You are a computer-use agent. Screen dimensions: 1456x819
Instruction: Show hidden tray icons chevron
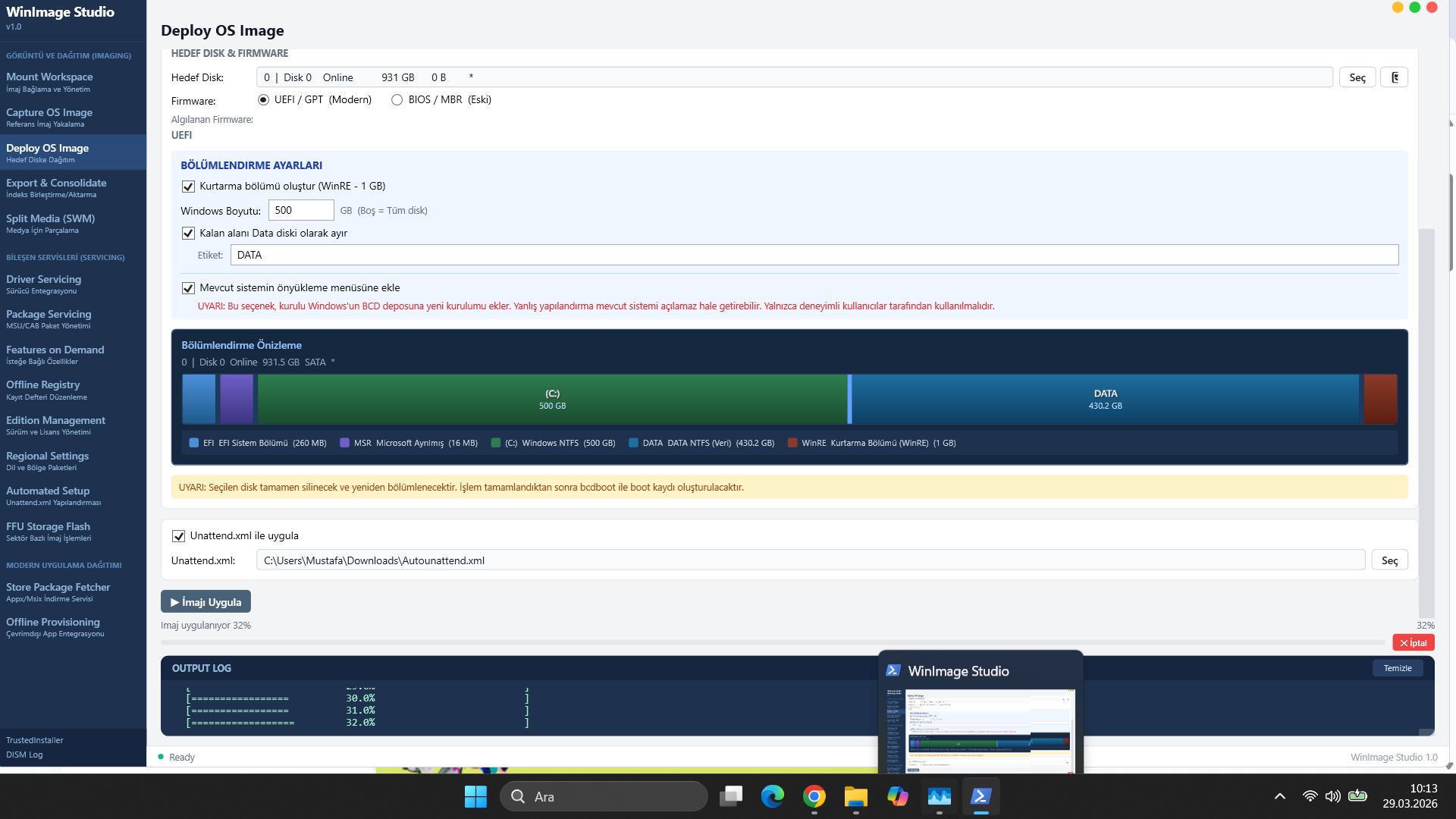click(x=1280, y=796)
